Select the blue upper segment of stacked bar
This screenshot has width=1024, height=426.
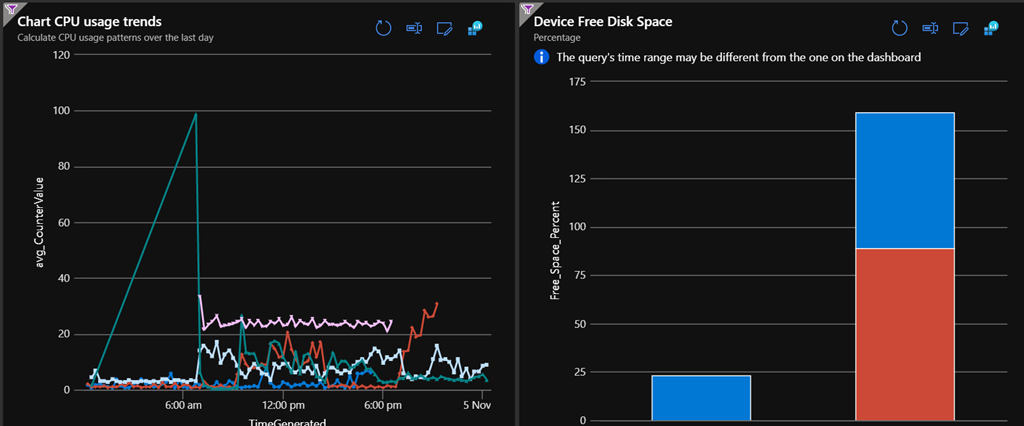905,180
